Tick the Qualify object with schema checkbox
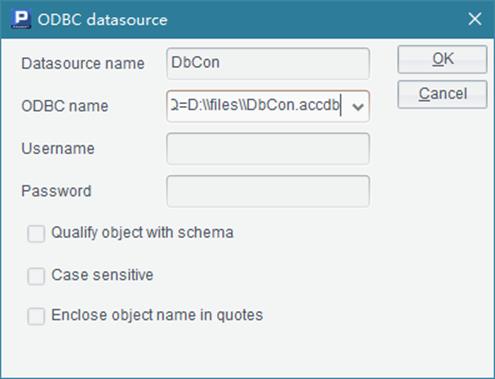495x379 pixels. tap(36, 233)
